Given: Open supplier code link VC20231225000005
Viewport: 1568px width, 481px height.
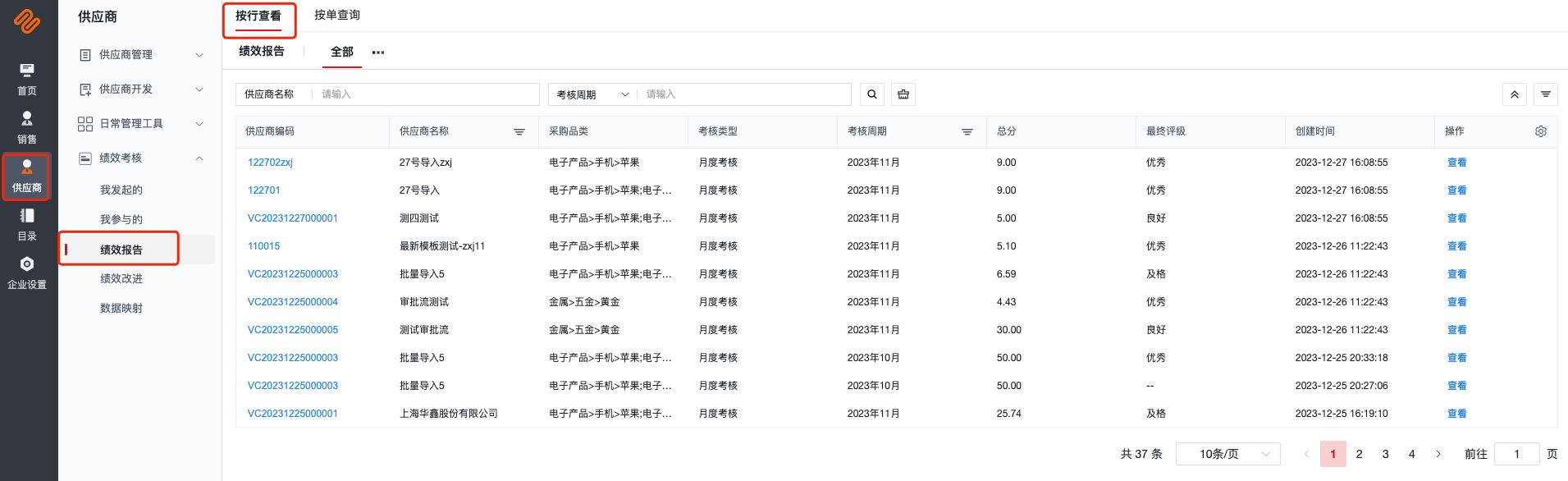Looking at the screenshot, I should coord(293,330).
